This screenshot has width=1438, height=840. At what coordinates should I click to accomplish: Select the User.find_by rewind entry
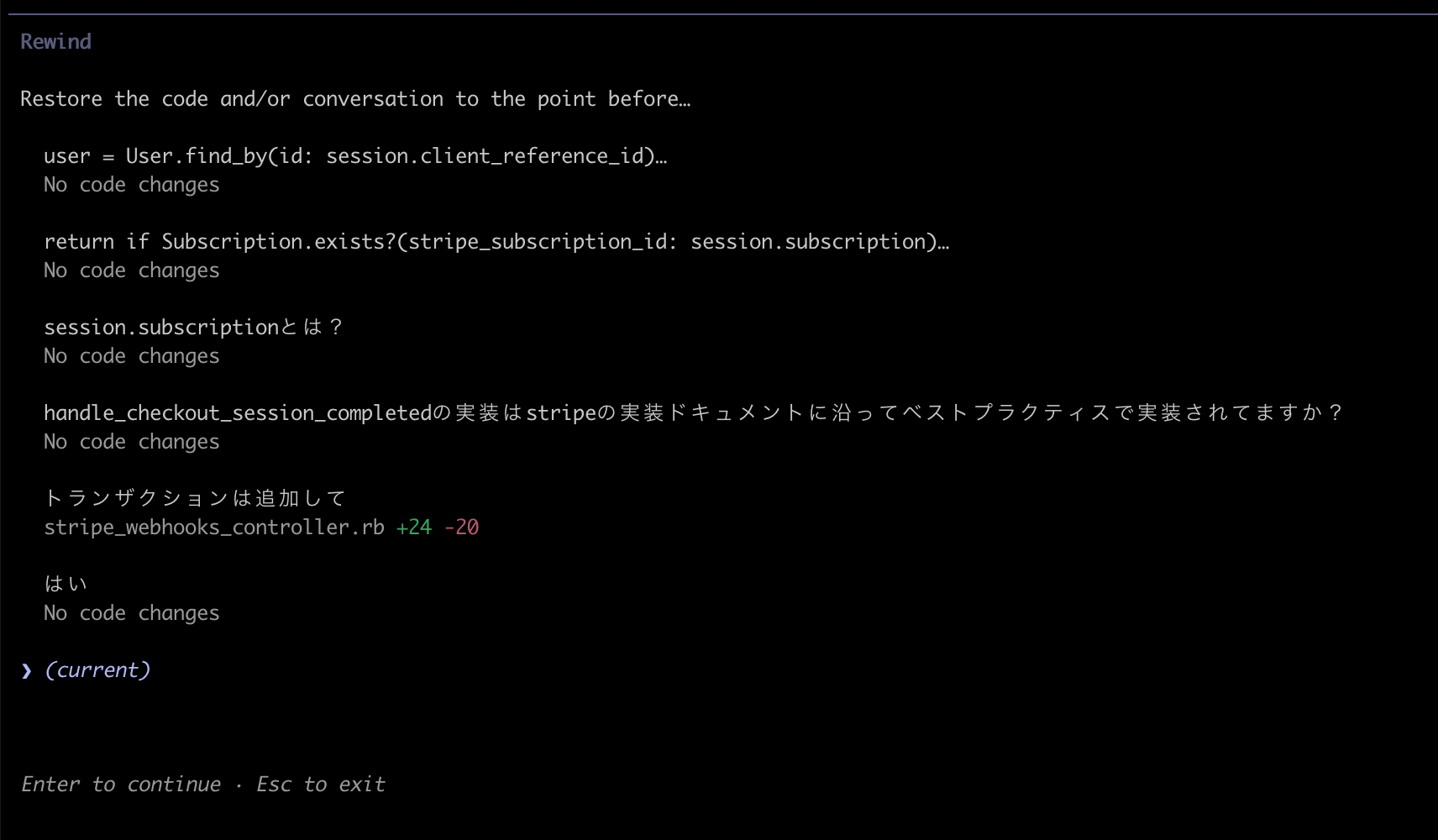(354, 156)
